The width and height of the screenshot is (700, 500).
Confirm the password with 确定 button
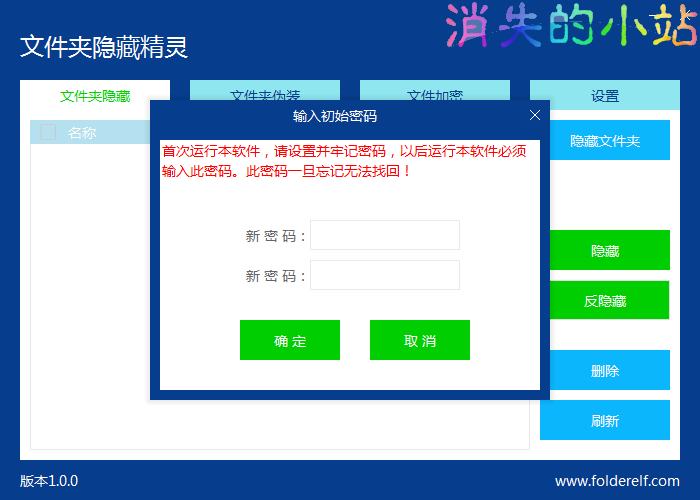coord(290,340)
